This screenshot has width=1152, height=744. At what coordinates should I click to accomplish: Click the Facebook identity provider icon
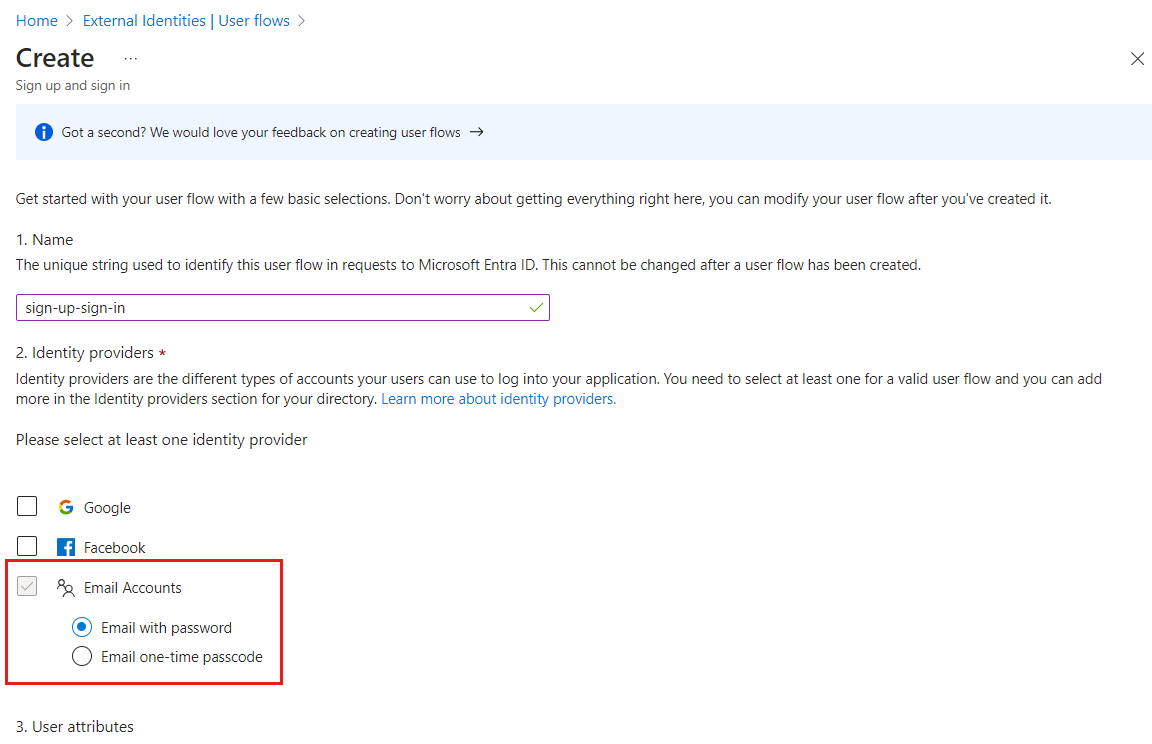tap(65, 547)
